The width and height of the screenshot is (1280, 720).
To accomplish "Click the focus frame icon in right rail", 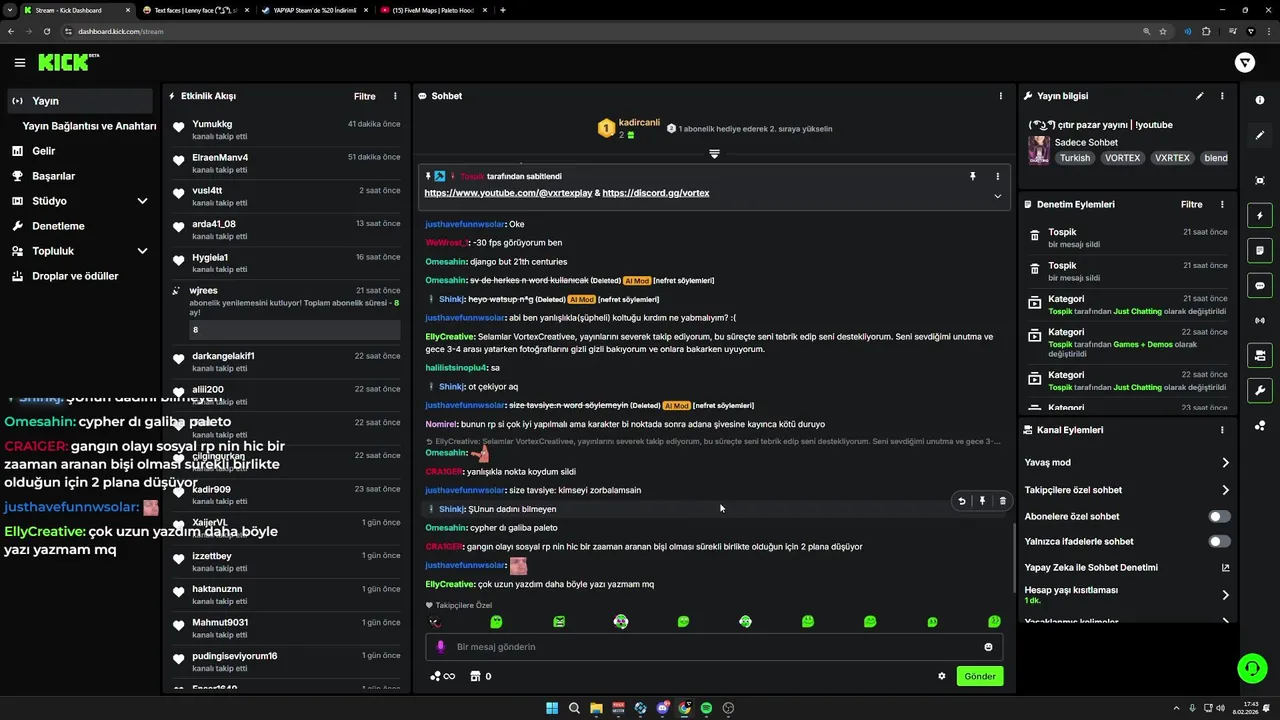I will [x=1260, y=180].
